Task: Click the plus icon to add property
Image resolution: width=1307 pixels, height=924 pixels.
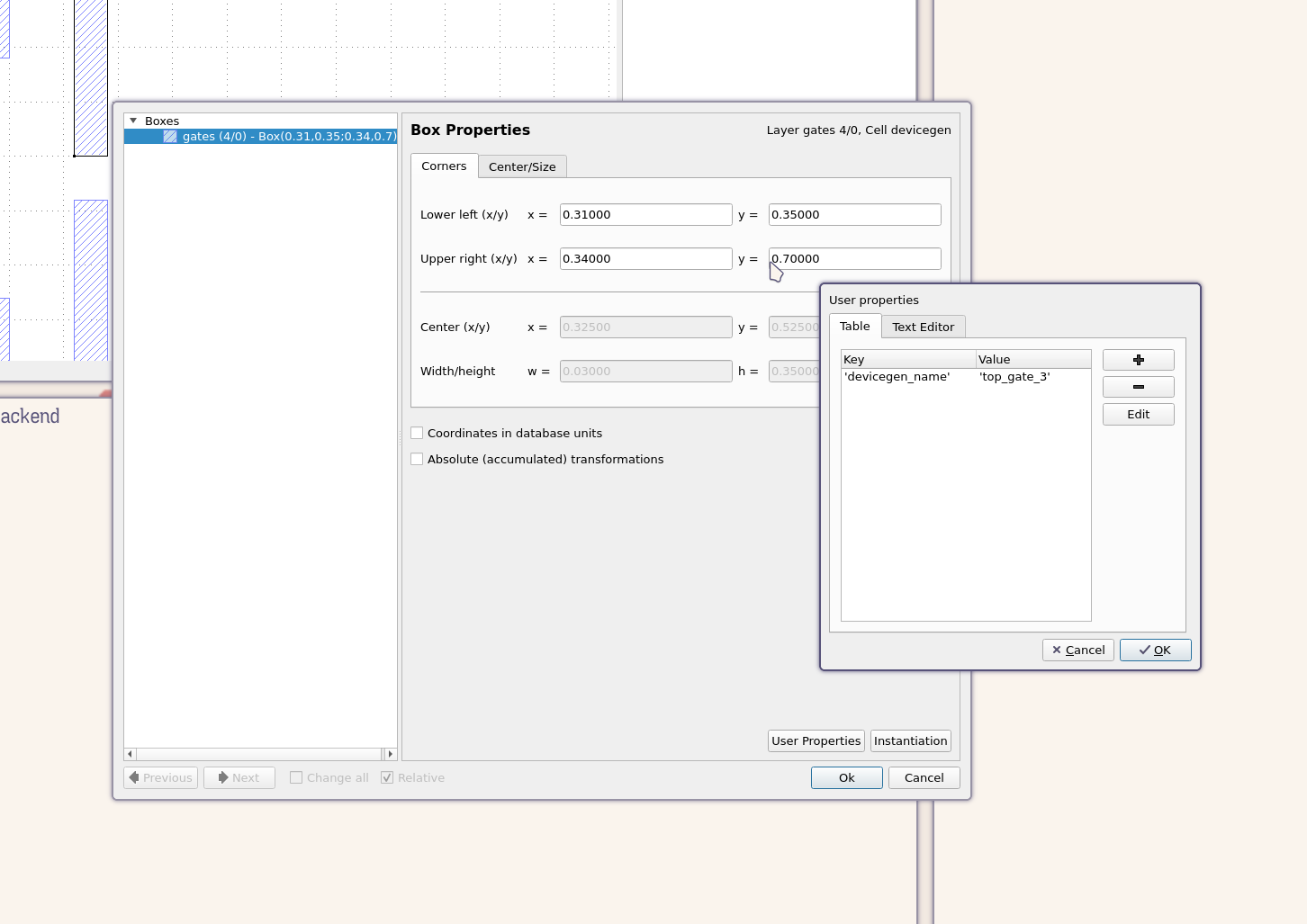Action: pos(1138,360)
